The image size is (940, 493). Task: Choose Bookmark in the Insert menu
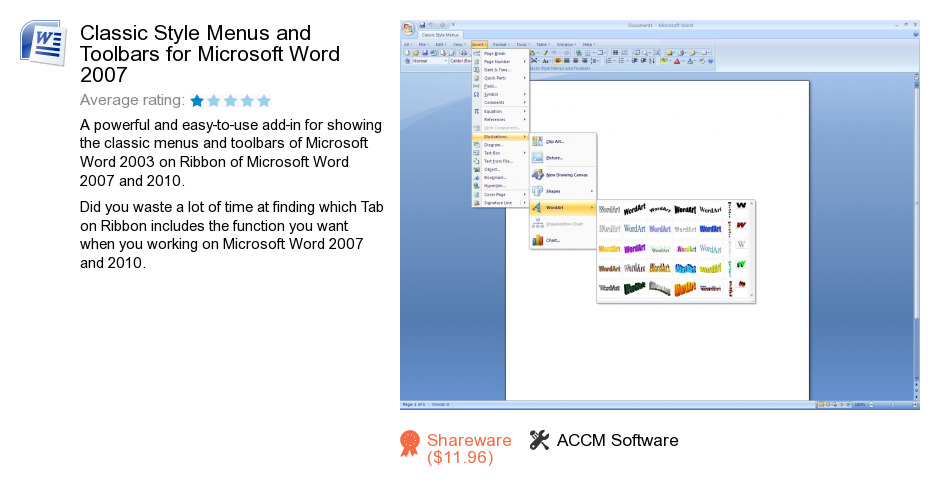(501, 178)
